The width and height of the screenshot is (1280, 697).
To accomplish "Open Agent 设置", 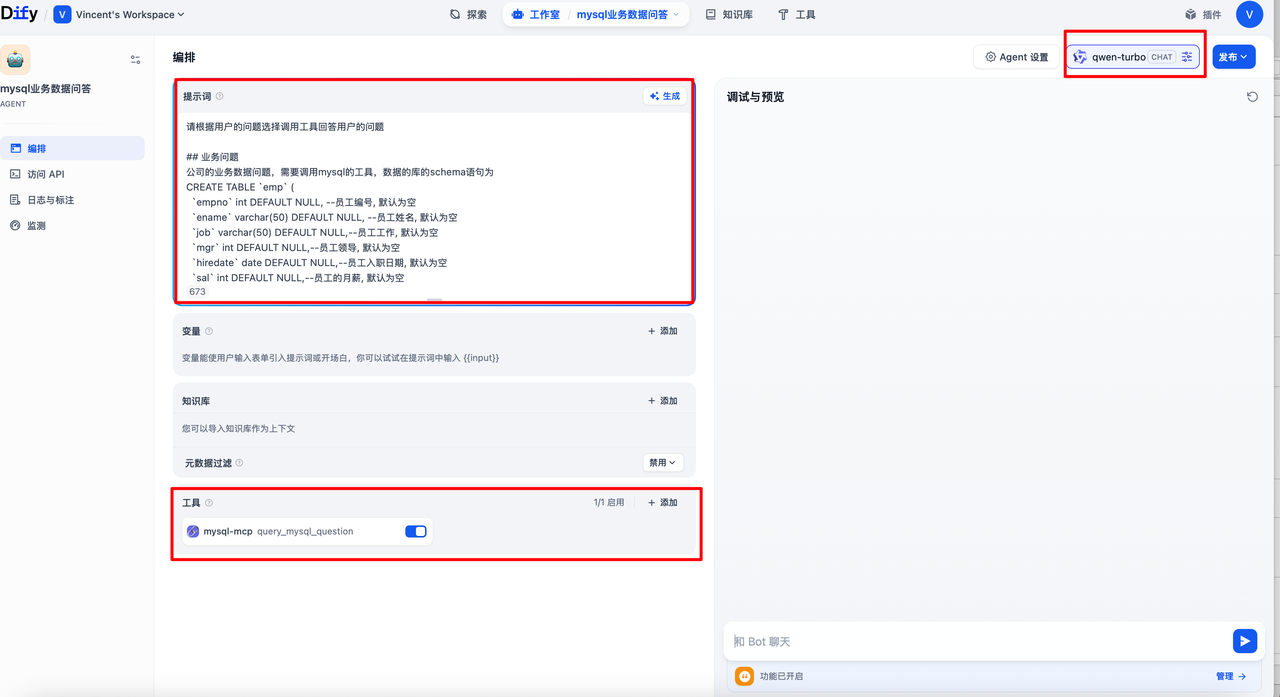I will 1016,57.
